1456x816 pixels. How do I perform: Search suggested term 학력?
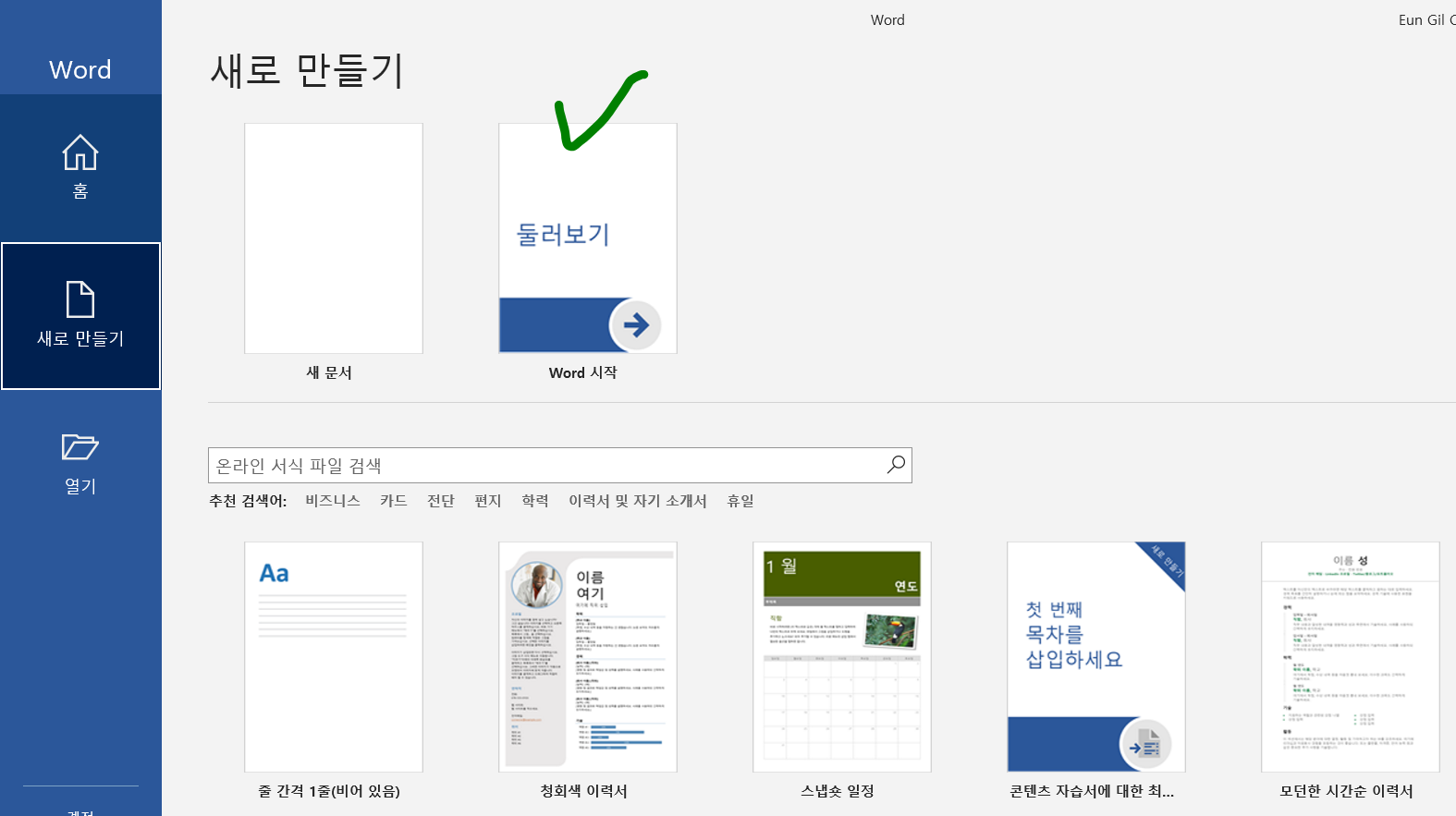coord(535,501)
